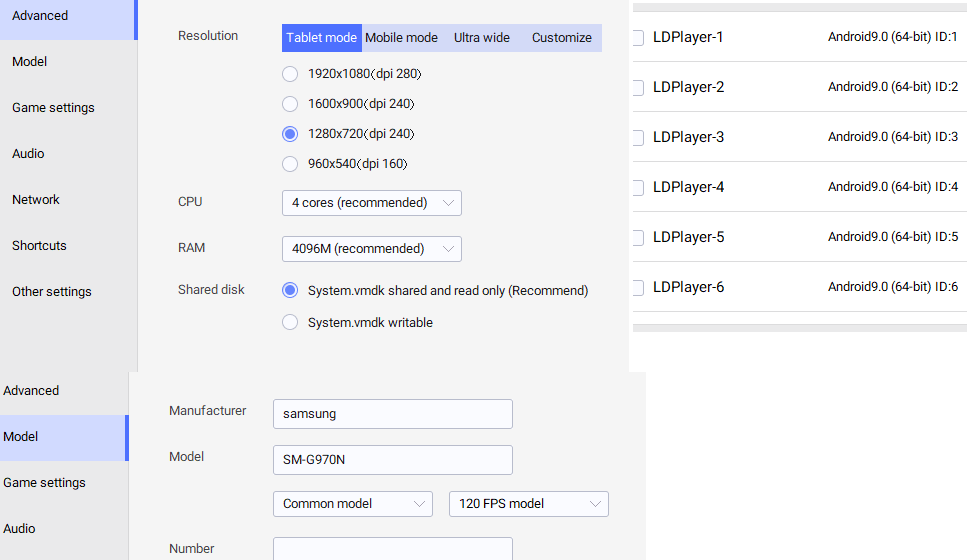Switch to Mobile mode resolution tab

coord(401,38)
